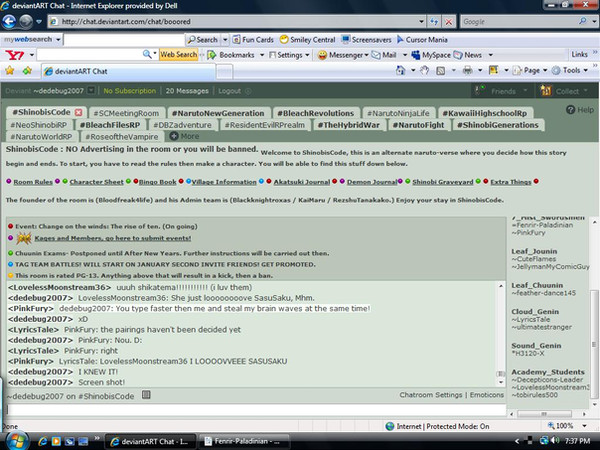Click the small icon beside #ShinobisCode status line
600x450 pixels.
pyautogui.click(x=146, y=395)
